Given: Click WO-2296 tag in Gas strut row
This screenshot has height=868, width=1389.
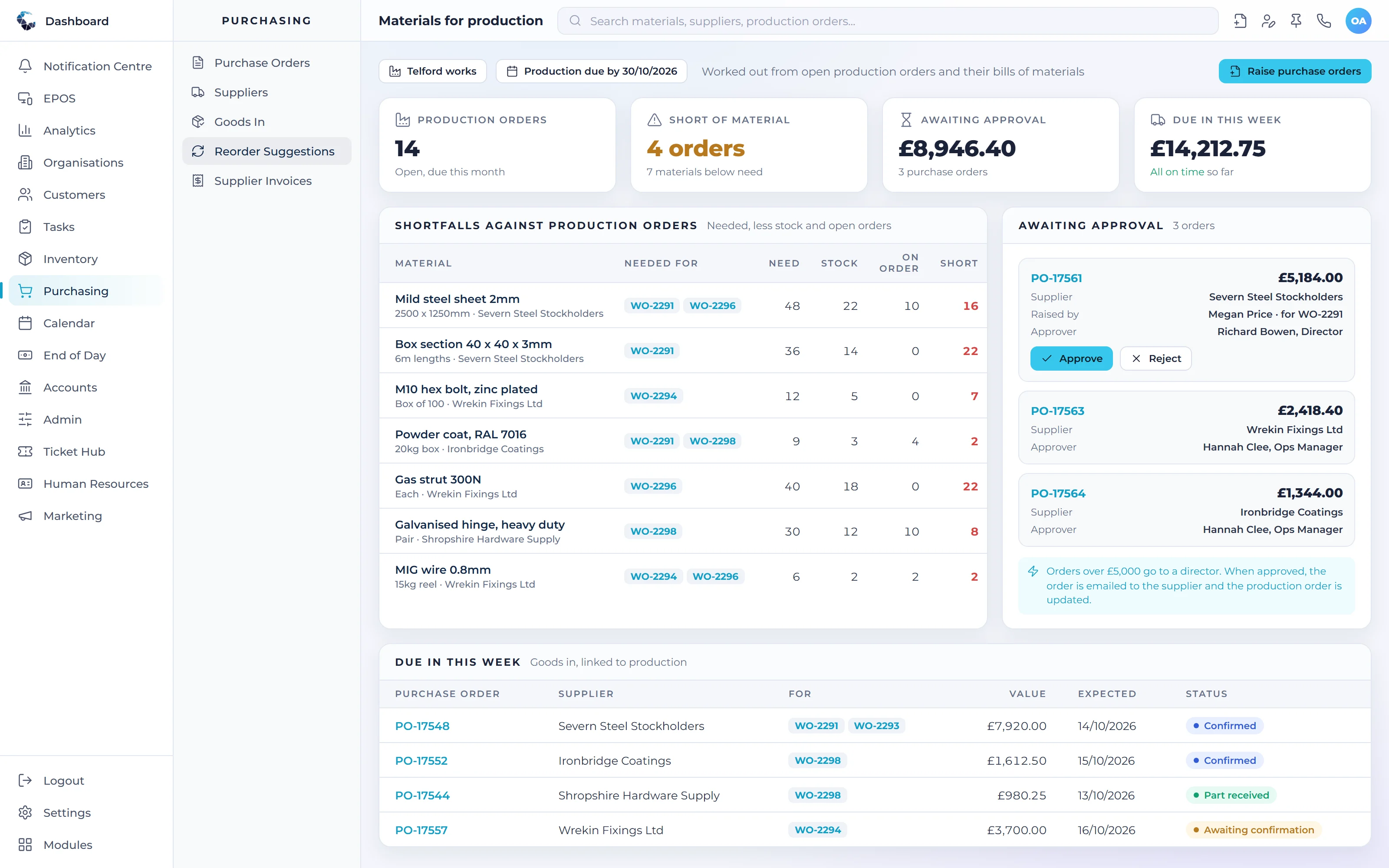Looking at the screenshot, I should [x=653, y=486].
